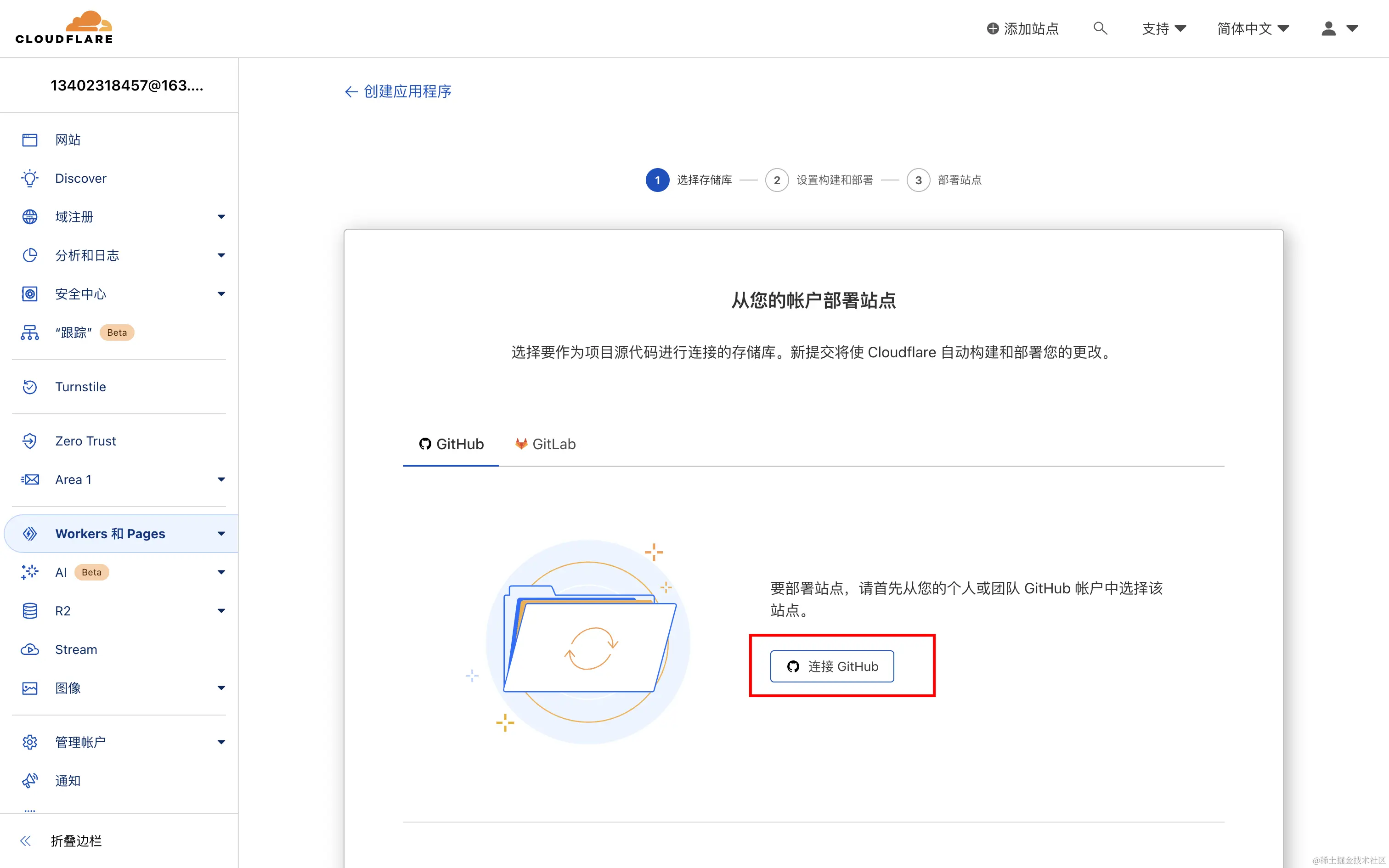Click the GitLab fox logo icon

521,444
